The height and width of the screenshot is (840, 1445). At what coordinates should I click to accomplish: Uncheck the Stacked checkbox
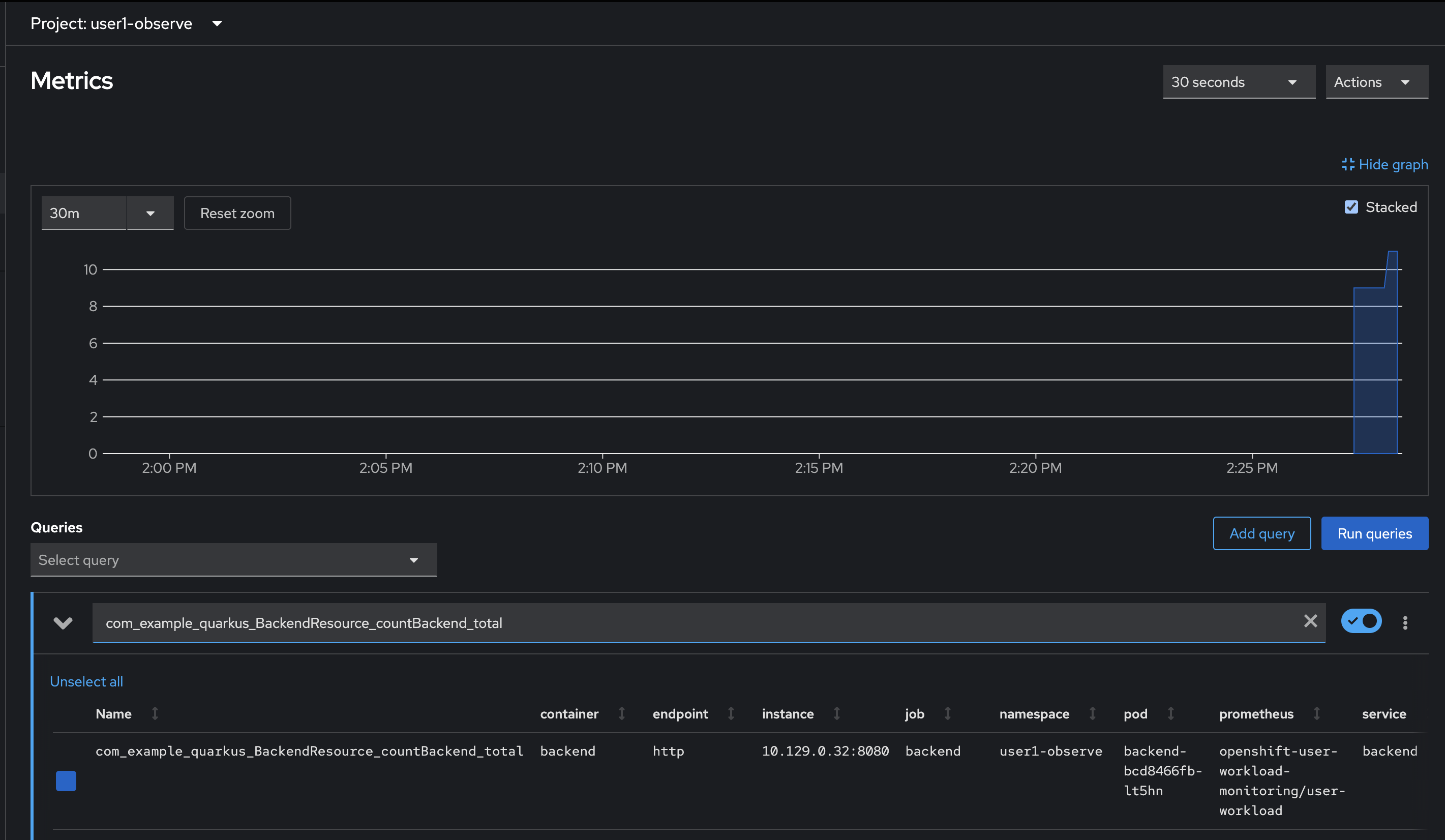(x=1351, y=207)
